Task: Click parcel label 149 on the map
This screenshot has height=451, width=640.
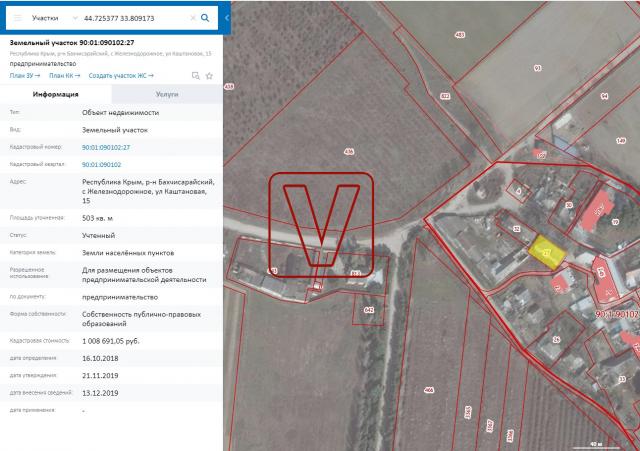Action: [621, 140]
